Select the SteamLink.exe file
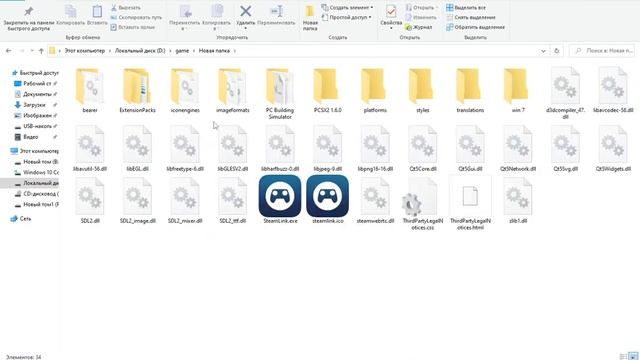640x360 pixels. pos(280,199)
